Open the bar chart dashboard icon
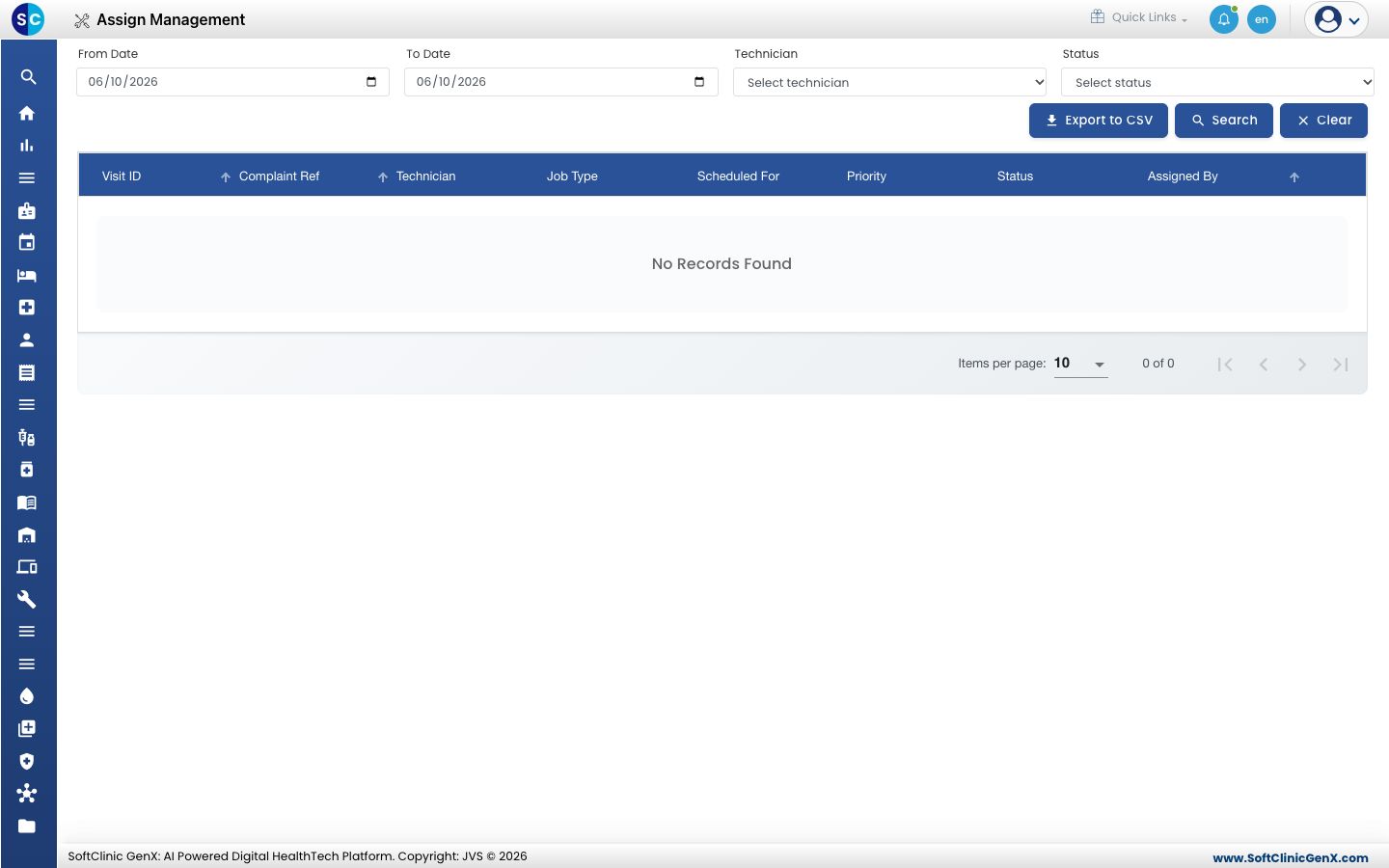This screenshot has width=1389, height=868. pos(27,146)
